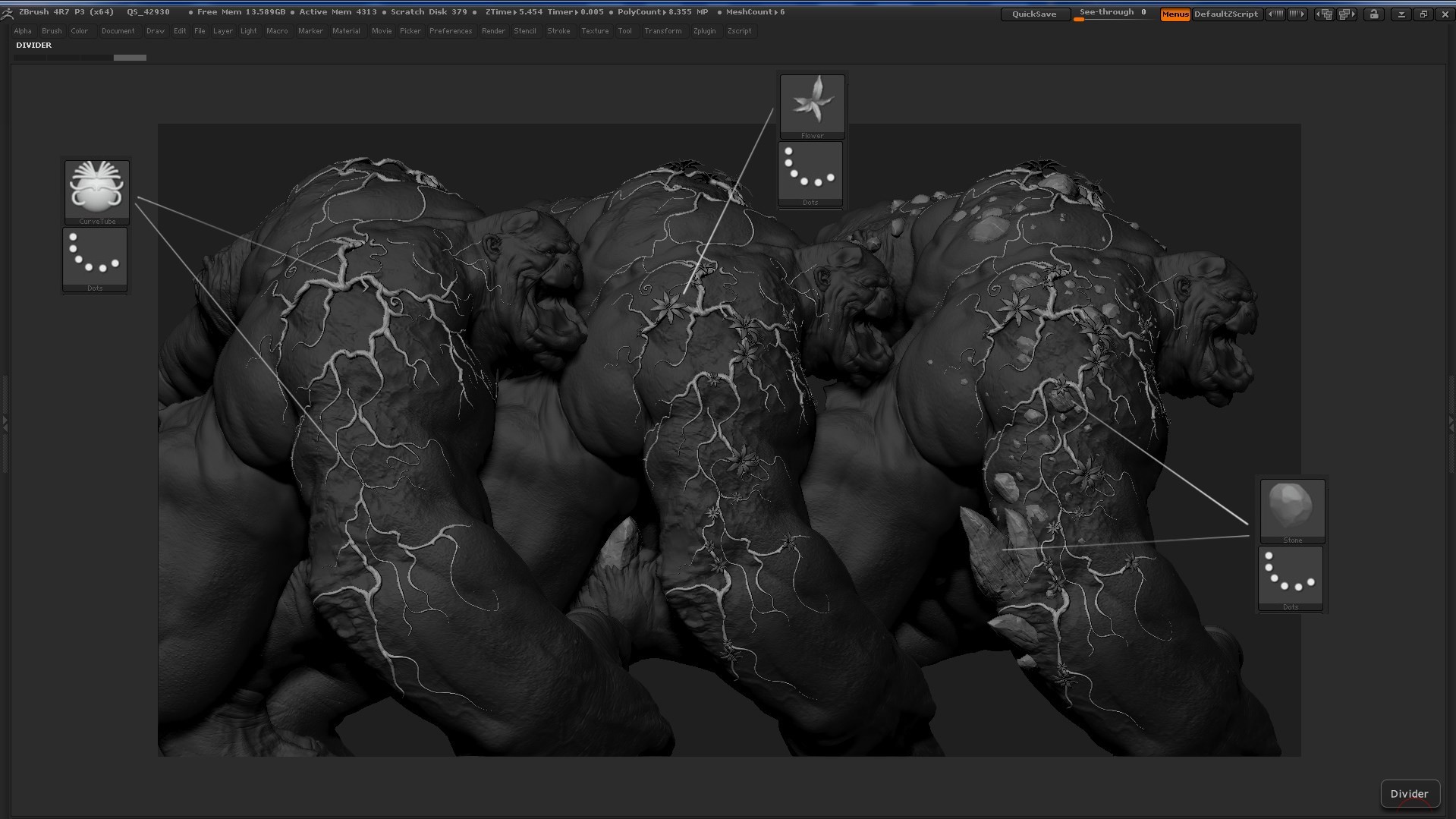
Task: Open the Zplugin menu
Action: point(704,31)
